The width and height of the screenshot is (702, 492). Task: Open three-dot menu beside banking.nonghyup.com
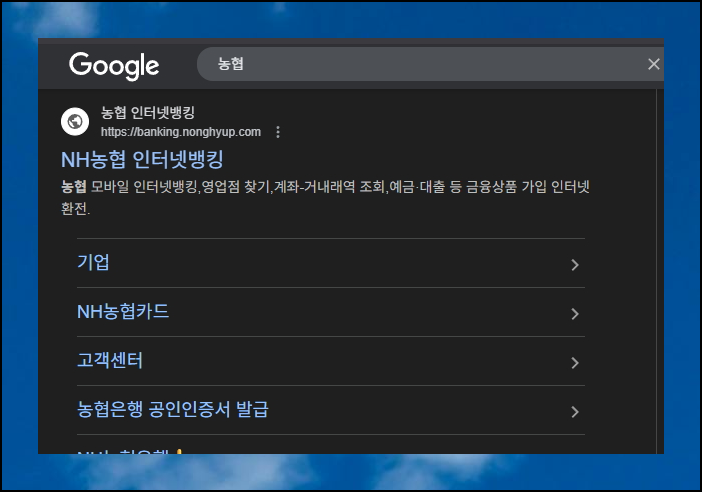[278, 132]
